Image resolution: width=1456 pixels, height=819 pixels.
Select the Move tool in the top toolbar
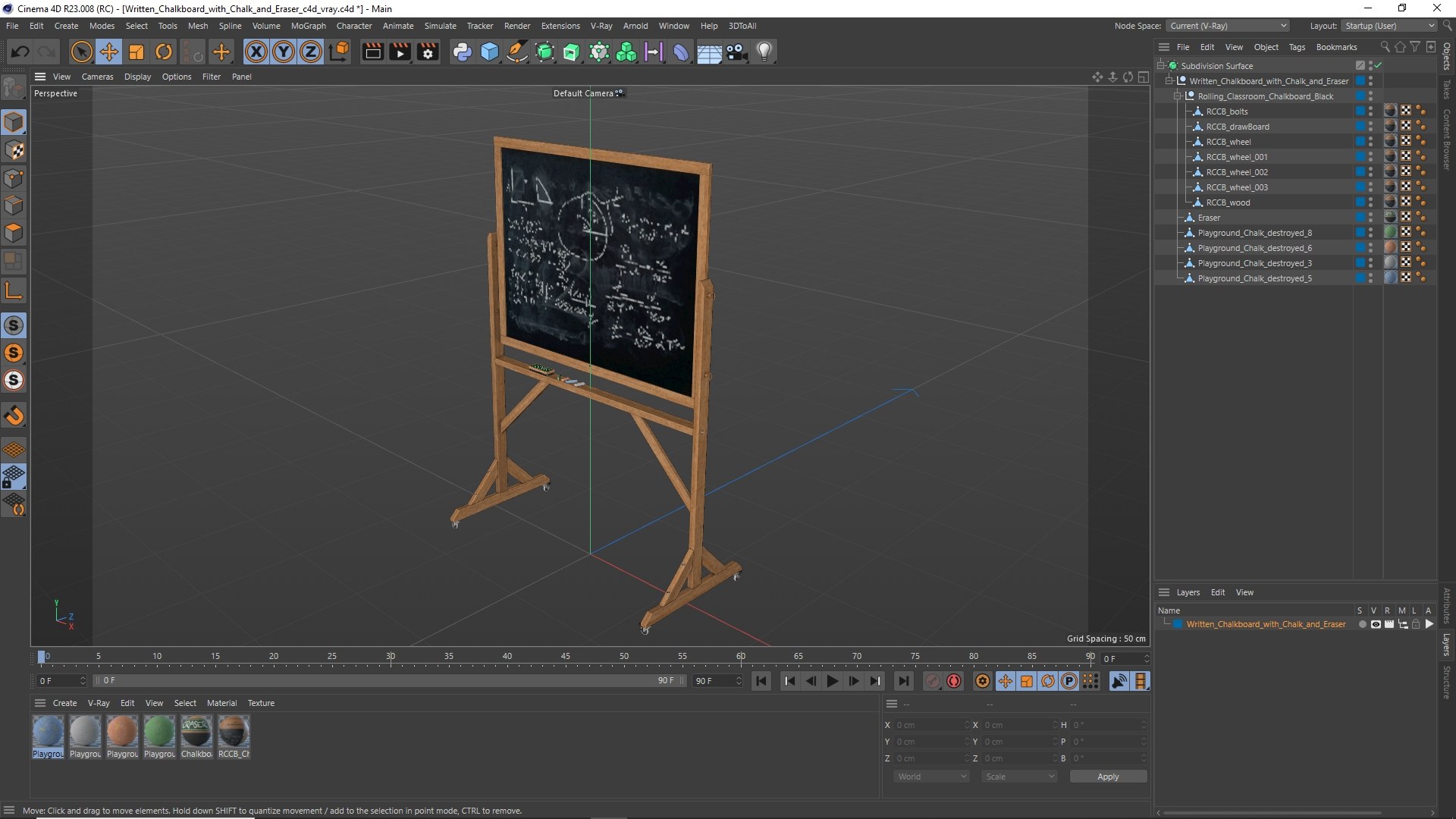(109, 52)
